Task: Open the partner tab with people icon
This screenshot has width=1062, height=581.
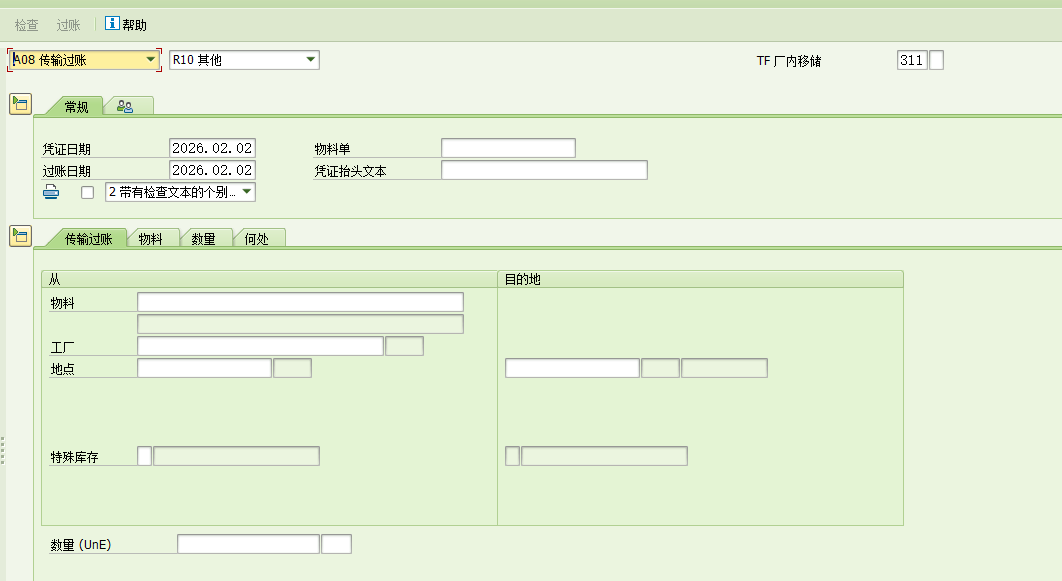Action: click(125, 107)
